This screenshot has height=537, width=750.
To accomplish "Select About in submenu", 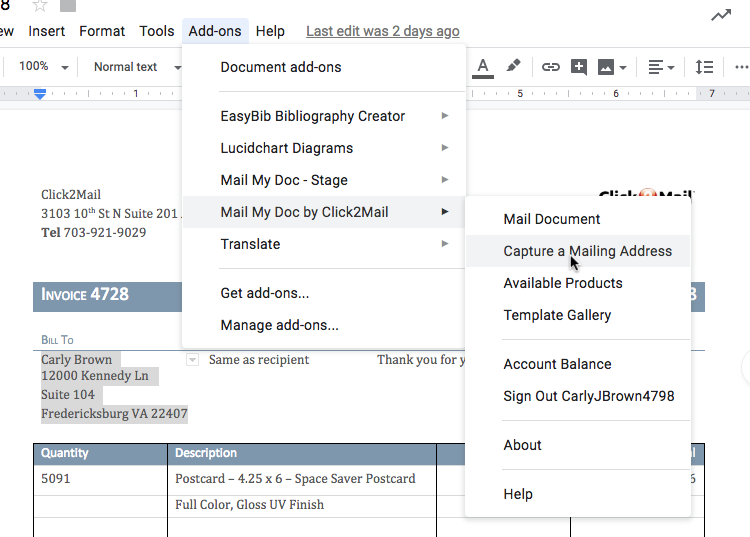I will click(x=578, y=445).
